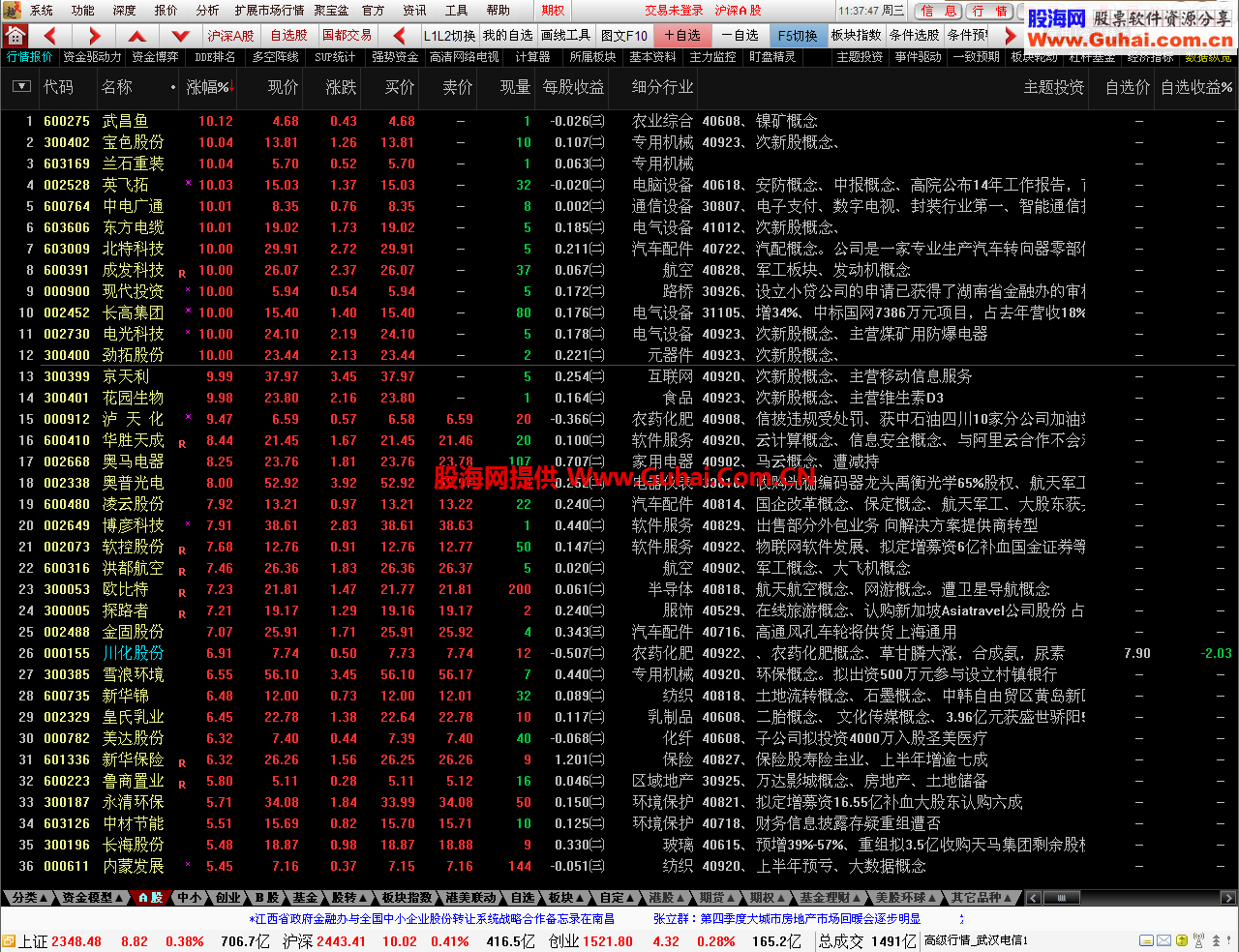Click the message box status bar icon
The image size is (1239, 952).
click(1146, 940)
